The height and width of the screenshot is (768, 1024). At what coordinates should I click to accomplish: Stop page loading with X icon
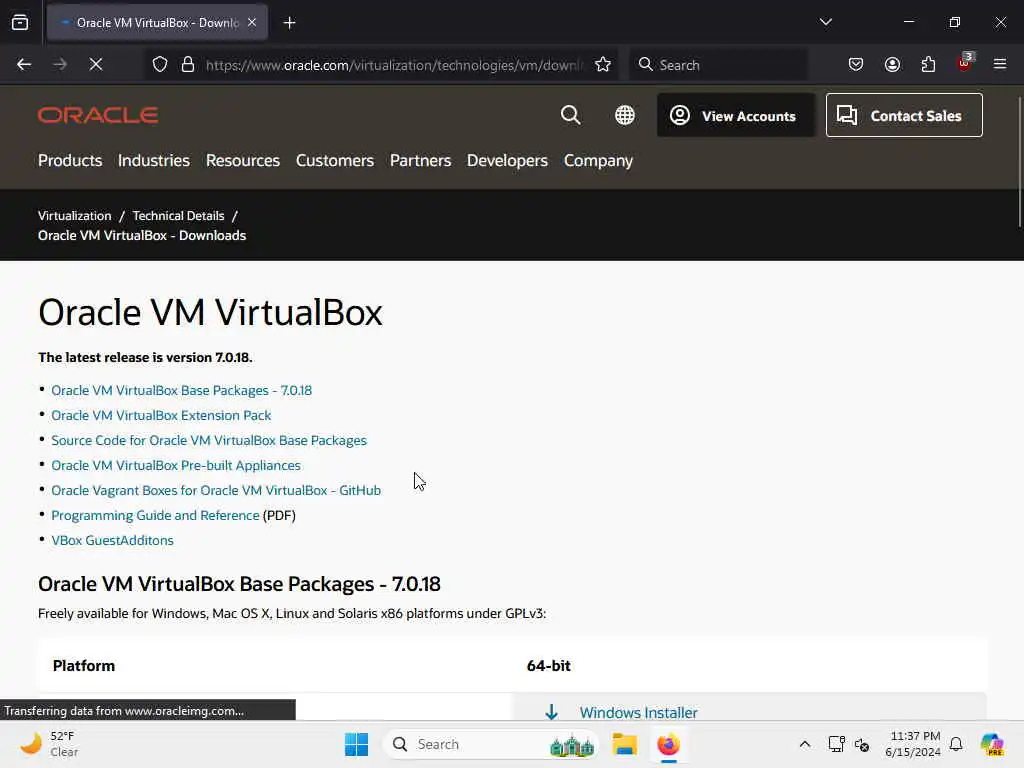pyautogui.click(x=96, y=64)
